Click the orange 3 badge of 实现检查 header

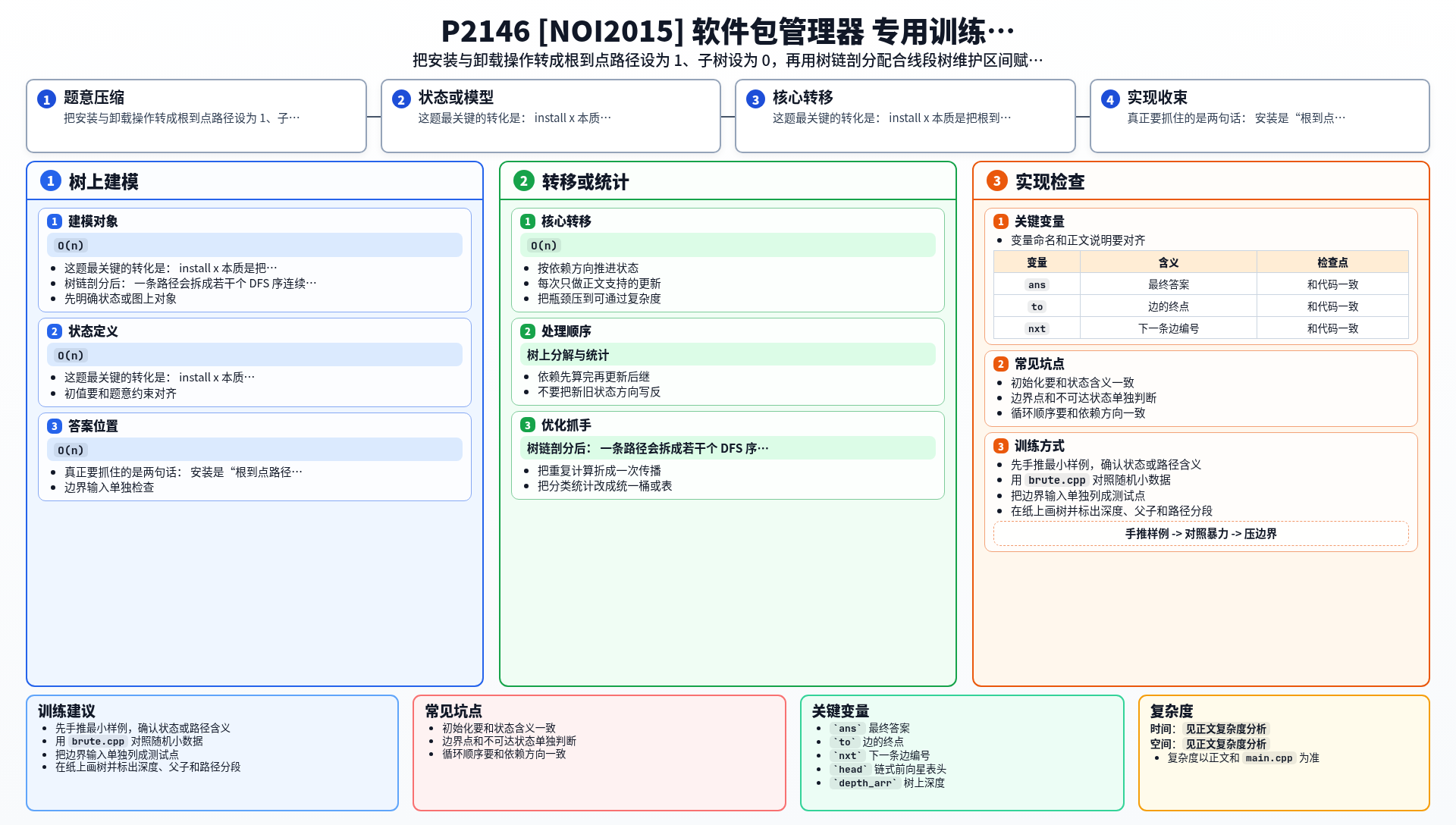[997, 180]
